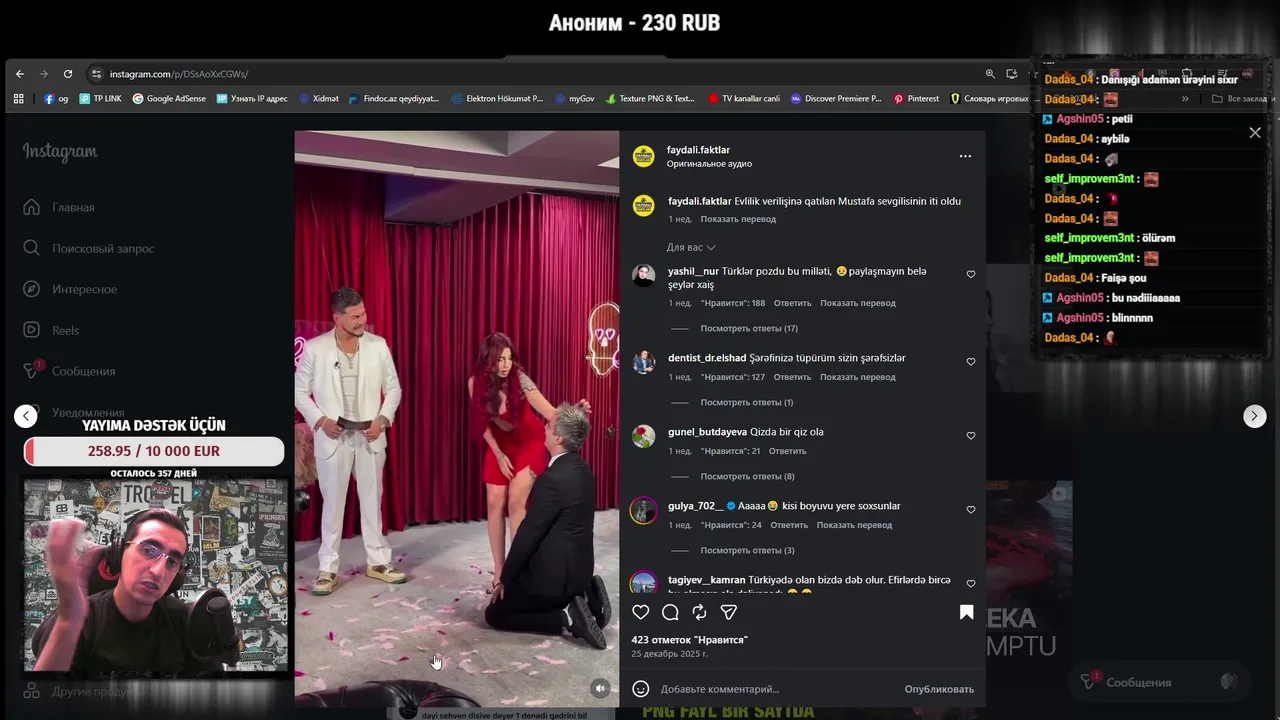1280x720 pixels.
Task: Open the emoji picker in comment box
Action: coord(641,689)
